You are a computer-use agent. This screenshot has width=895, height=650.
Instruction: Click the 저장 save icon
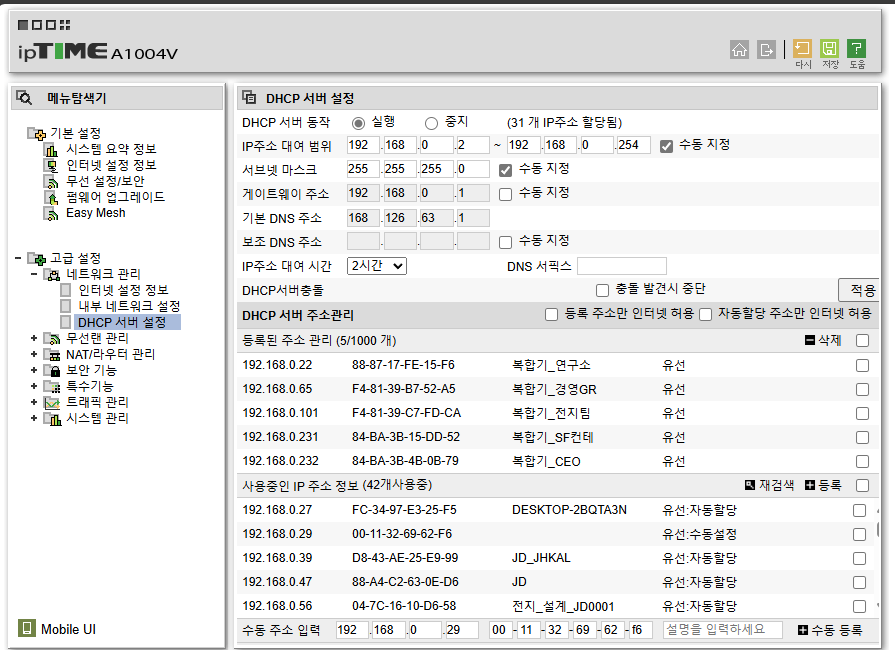click(829, 49)
